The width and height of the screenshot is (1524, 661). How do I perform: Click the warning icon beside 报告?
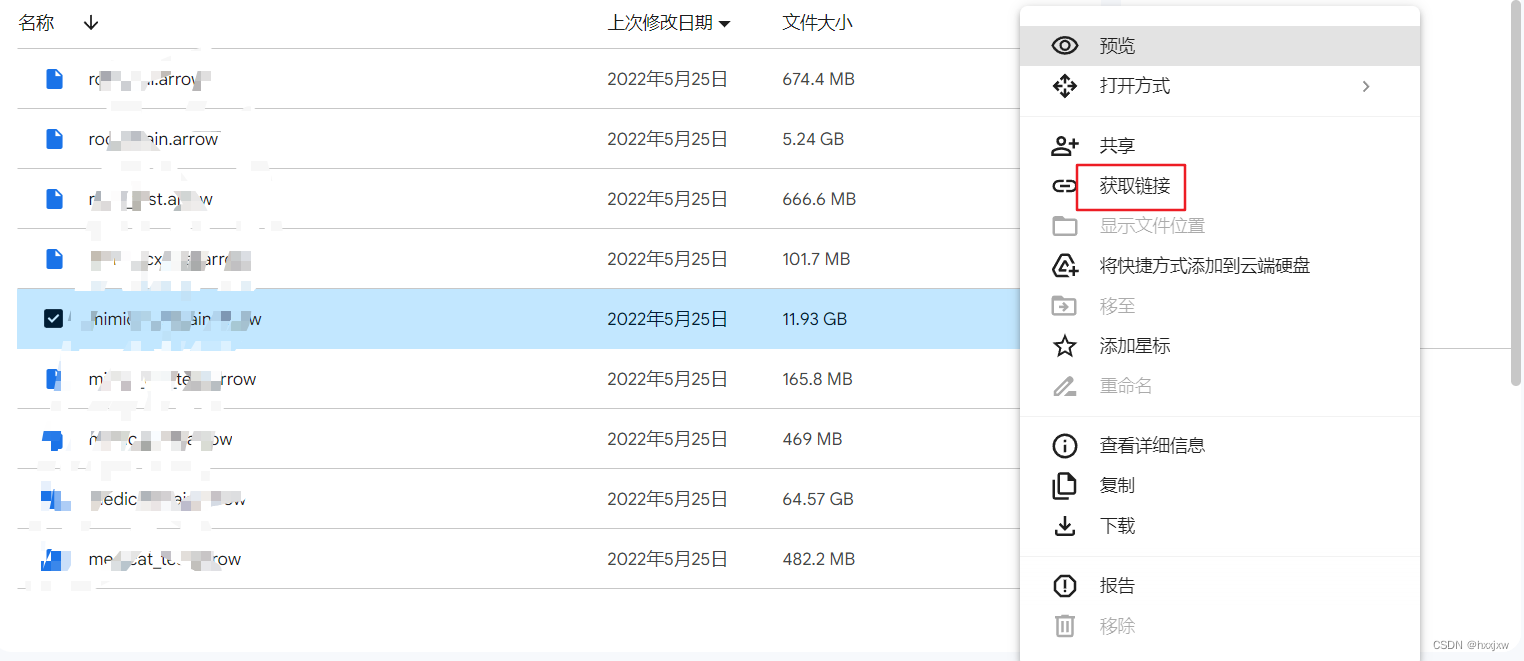pyautogui.click(x=1065, y=585)
